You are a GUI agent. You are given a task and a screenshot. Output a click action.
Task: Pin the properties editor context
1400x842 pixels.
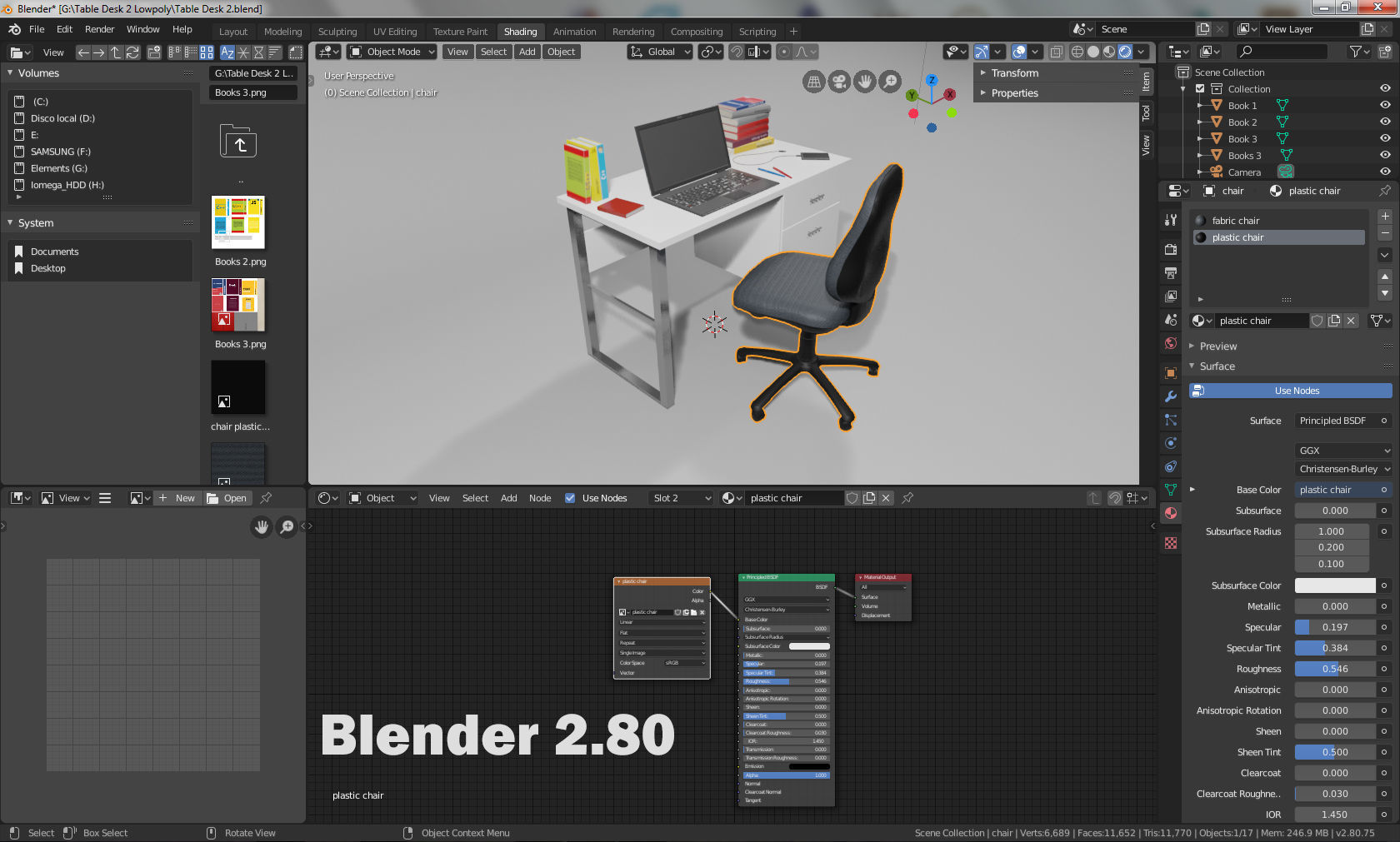coord(1385,191)
